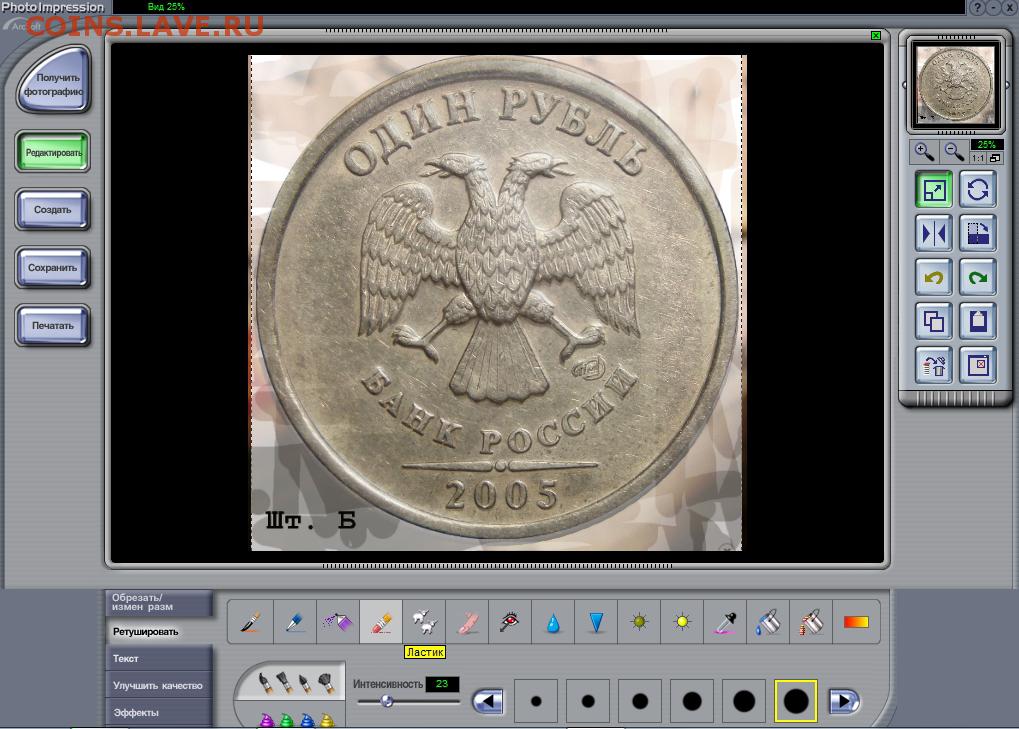The width and height of the screenshot is (1019, 729).
Task: Click the green box atop canvas corner
Action: 875,36
